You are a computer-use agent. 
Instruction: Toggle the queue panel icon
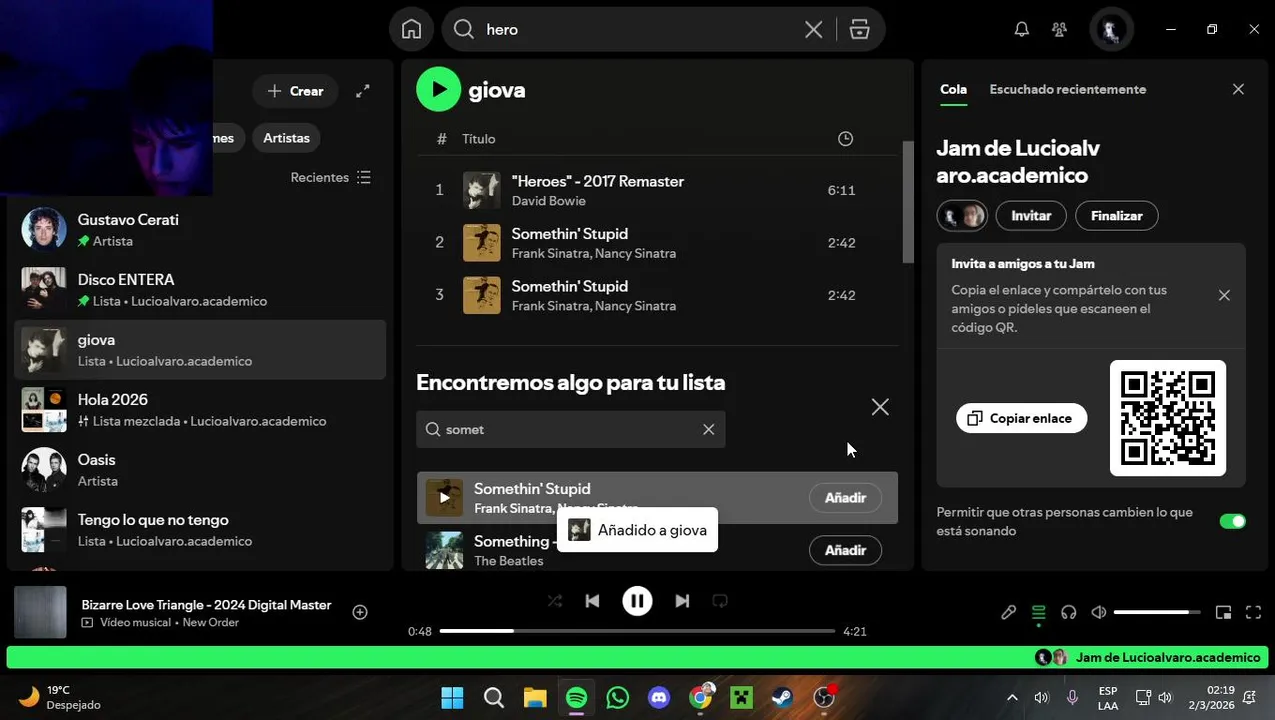point(1038,612)
